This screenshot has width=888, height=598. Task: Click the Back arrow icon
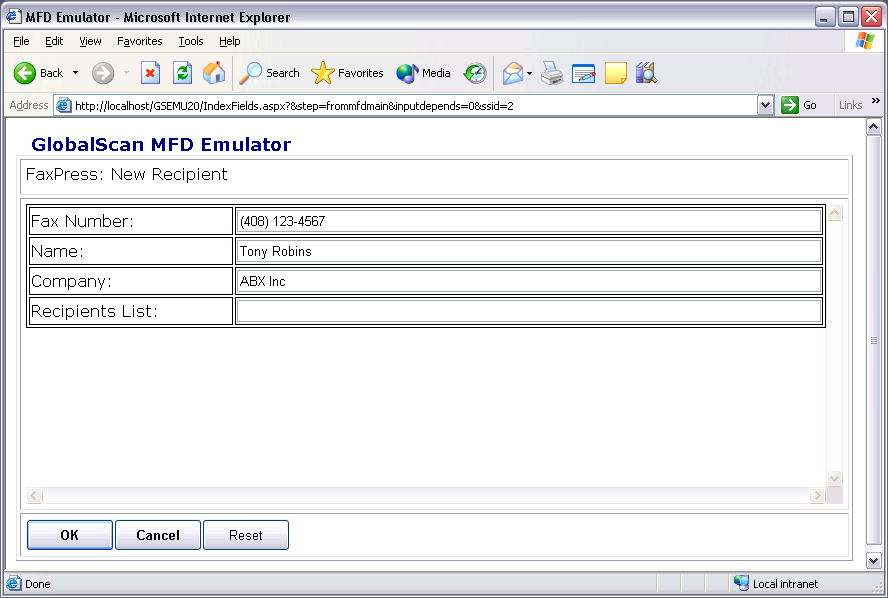coord(24,73)
